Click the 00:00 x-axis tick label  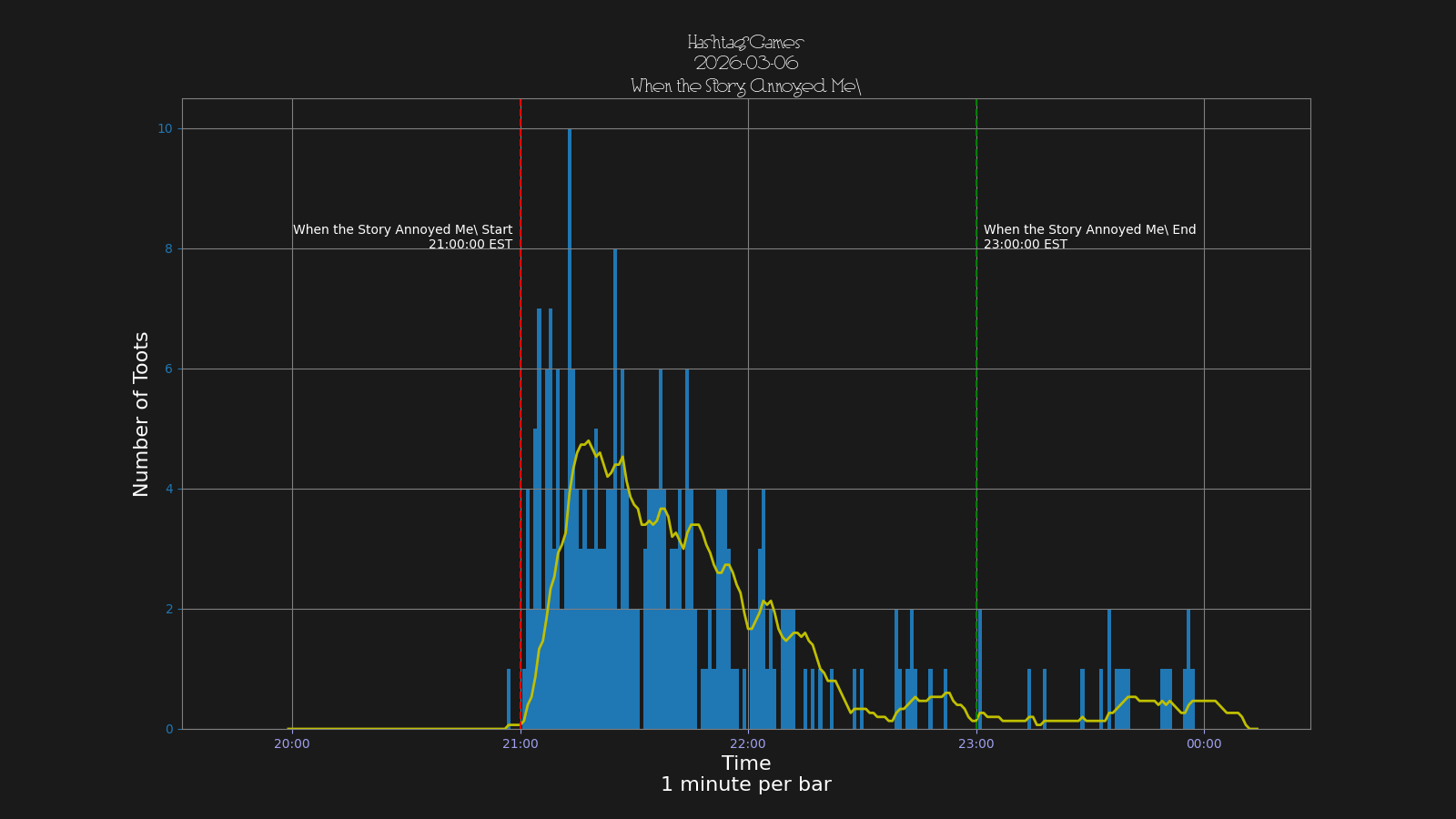click(1204, 743)
